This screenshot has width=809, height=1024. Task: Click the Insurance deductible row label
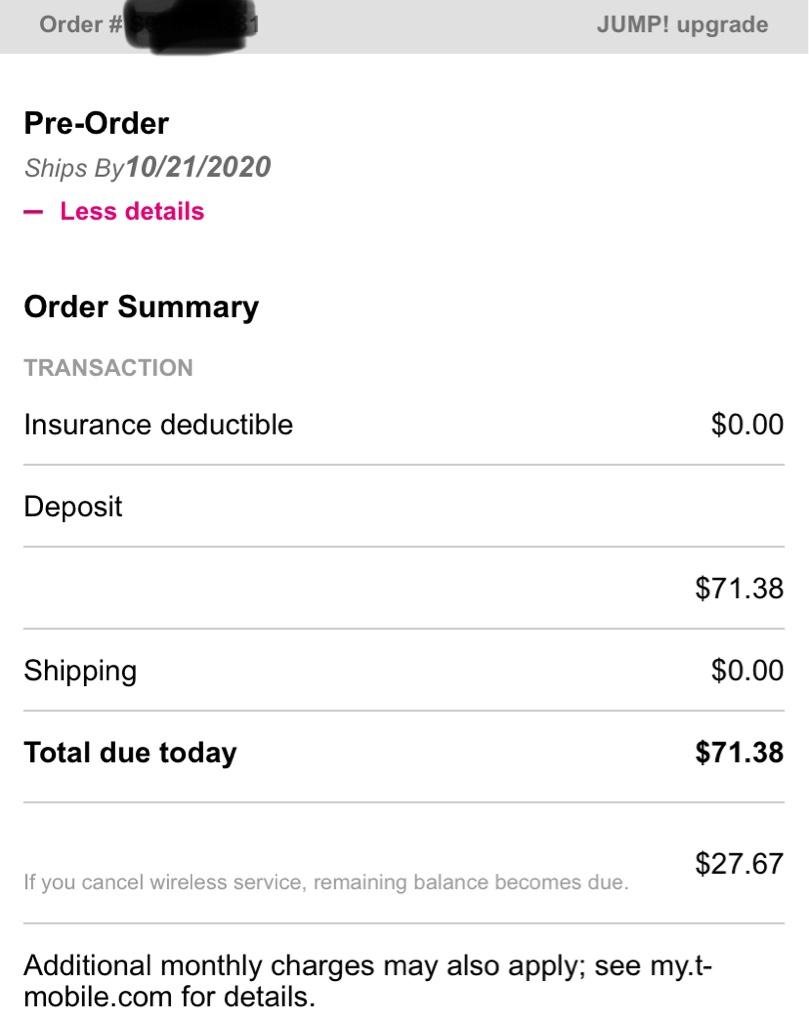158,424
